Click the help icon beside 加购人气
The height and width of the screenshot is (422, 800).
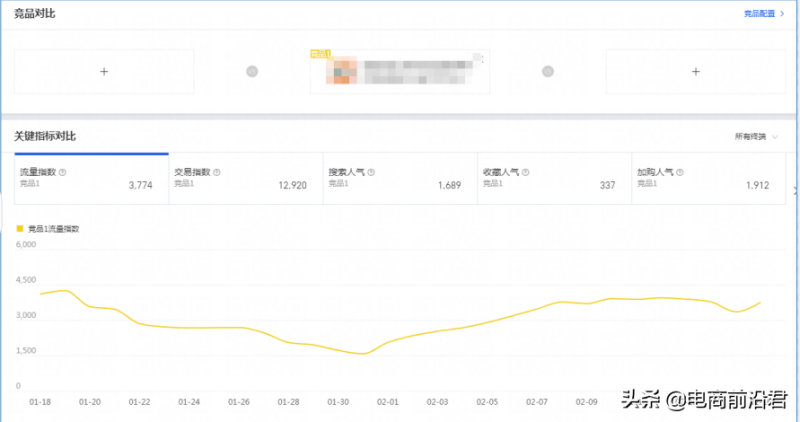click(680, 172)
